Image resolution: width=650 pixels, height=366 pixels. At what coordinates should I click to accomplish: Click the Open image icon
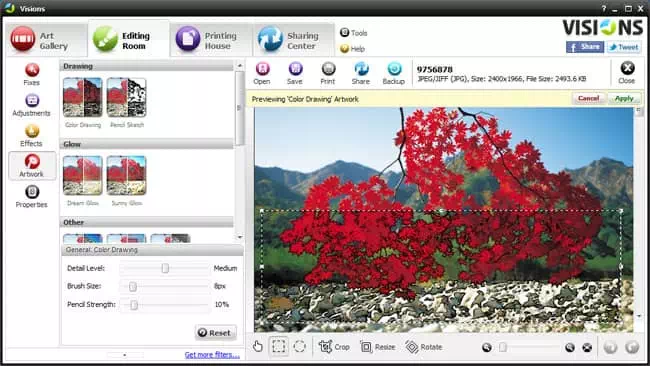pos(262,73)
